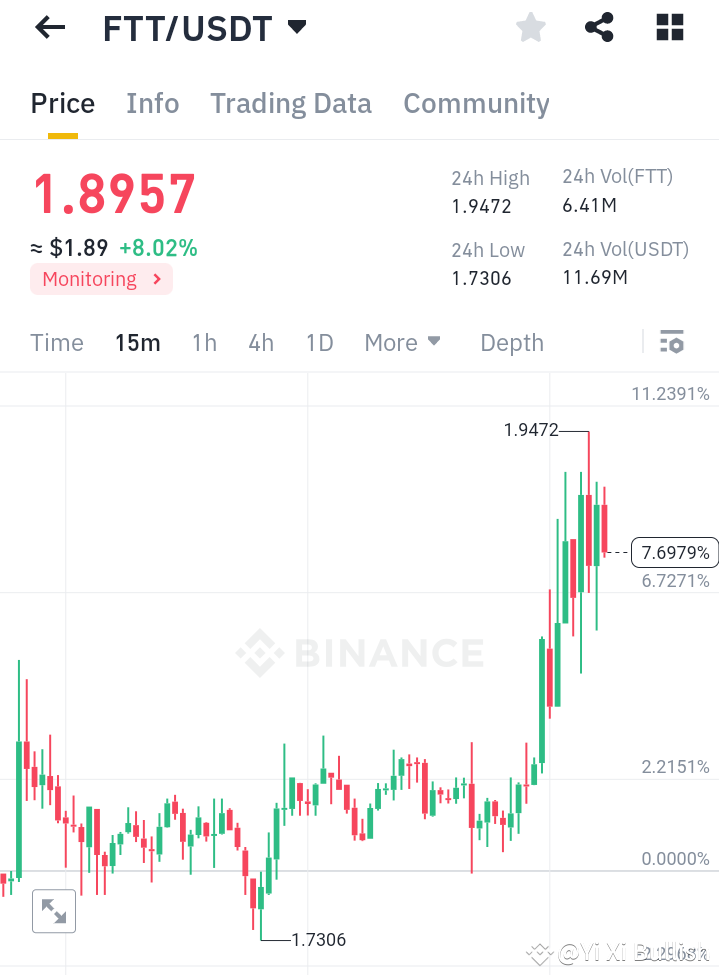Open the Info section
The height and width of the screenshot is (975, 719).
[152, 103]
